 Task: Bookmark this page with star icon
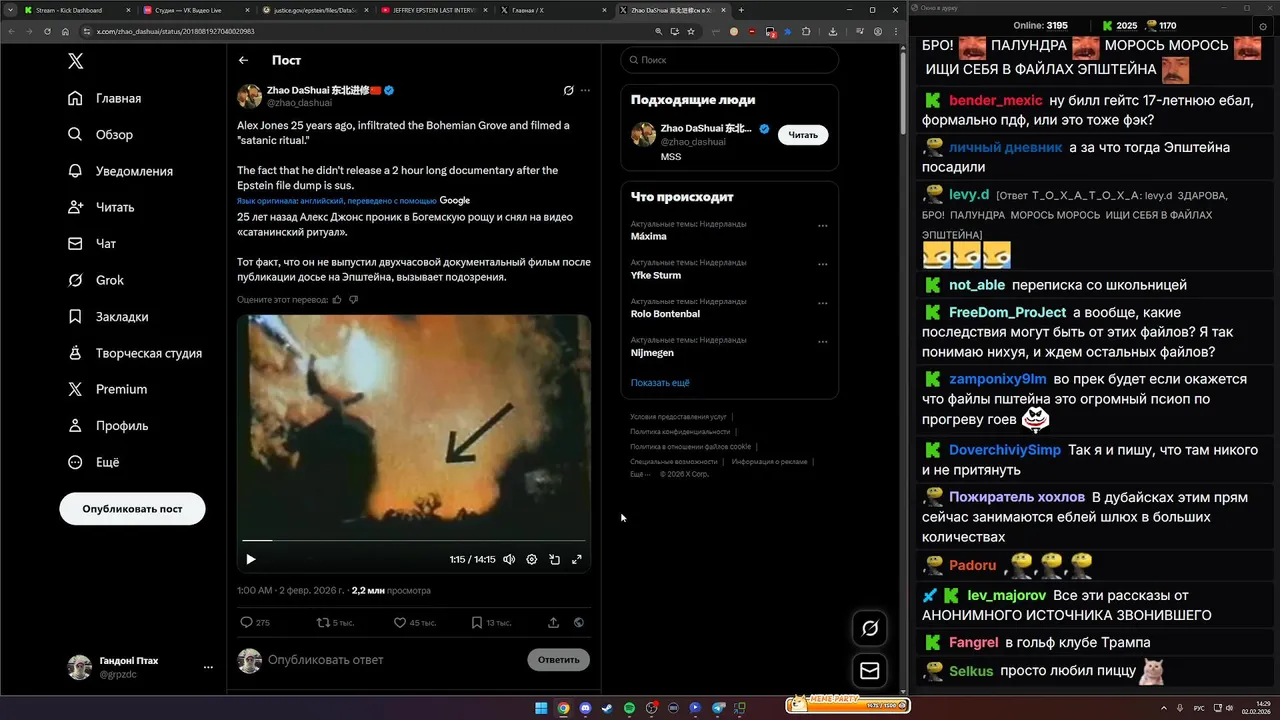click(x=691, y=31)
